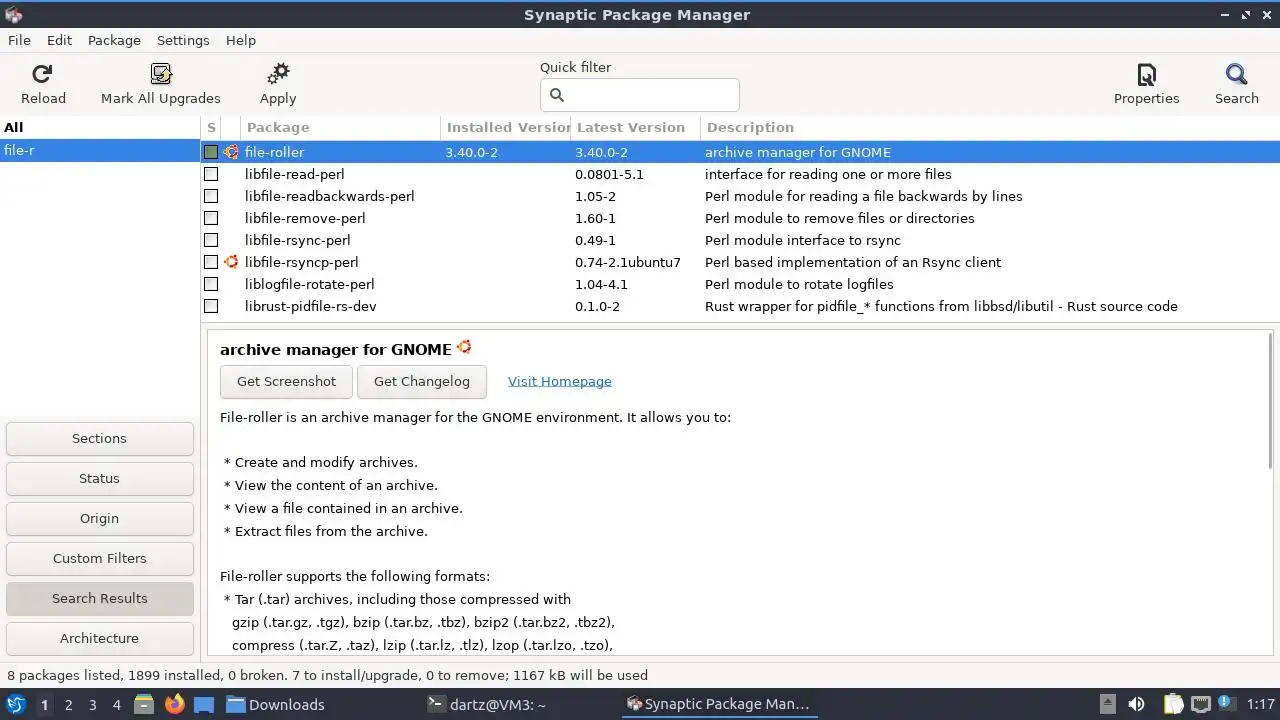Click the Ubuntu icon next to libfile-rsyncp-perl

(231, 262)
